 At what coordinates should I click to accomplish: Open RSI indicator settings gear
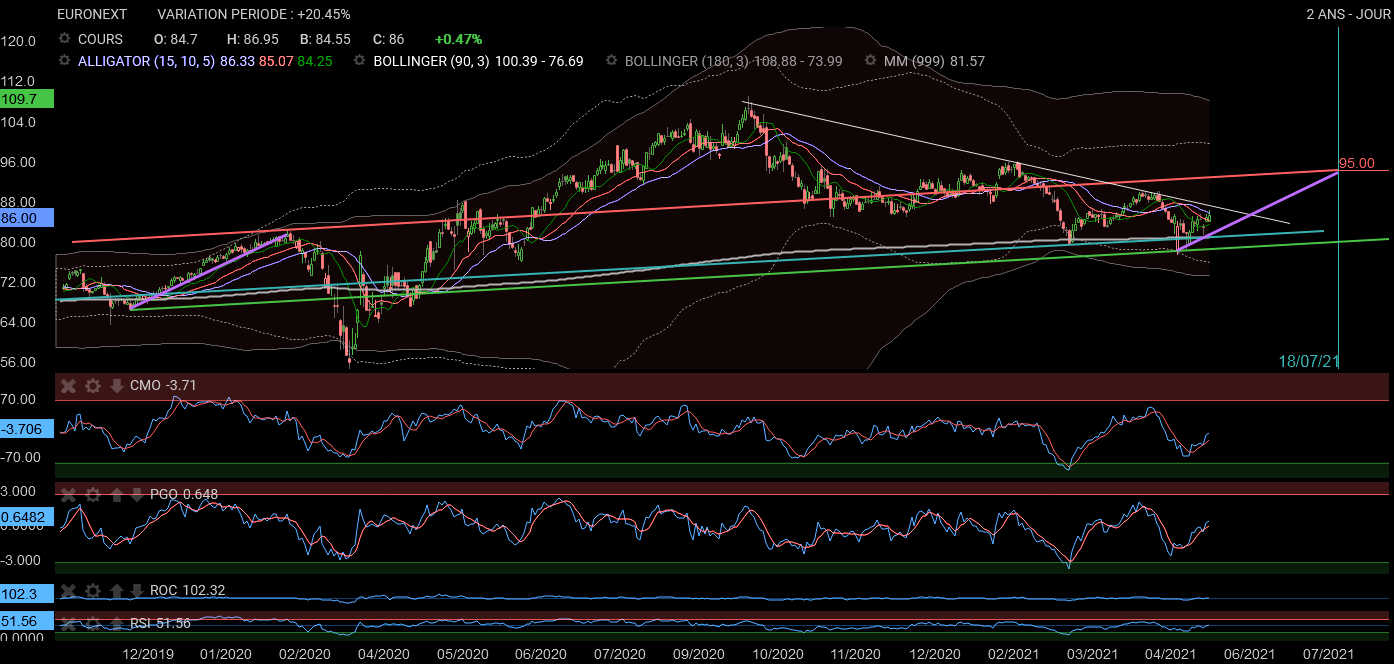[93, 624]
